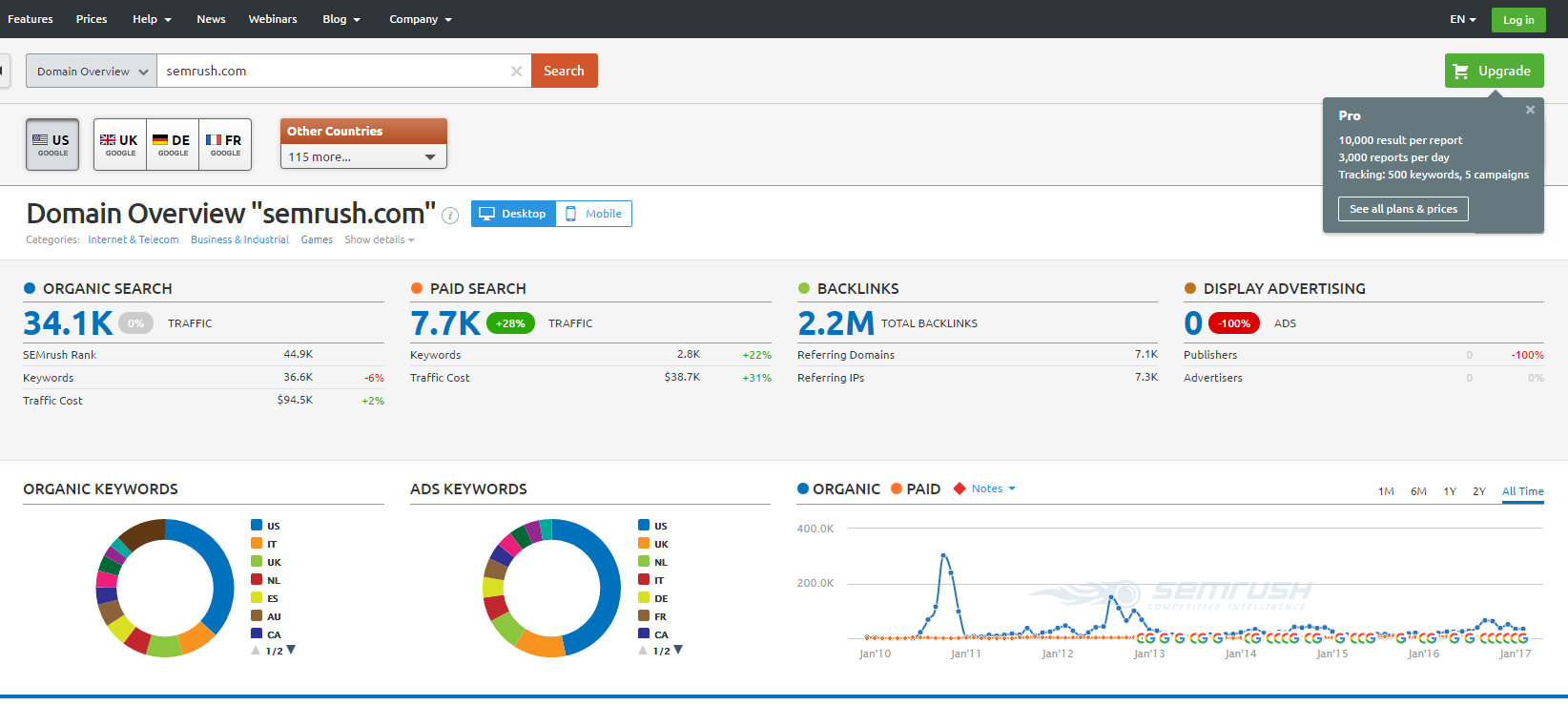
Task: Open organic Keywords value 36.6K
Action: [x=298, y=377]
